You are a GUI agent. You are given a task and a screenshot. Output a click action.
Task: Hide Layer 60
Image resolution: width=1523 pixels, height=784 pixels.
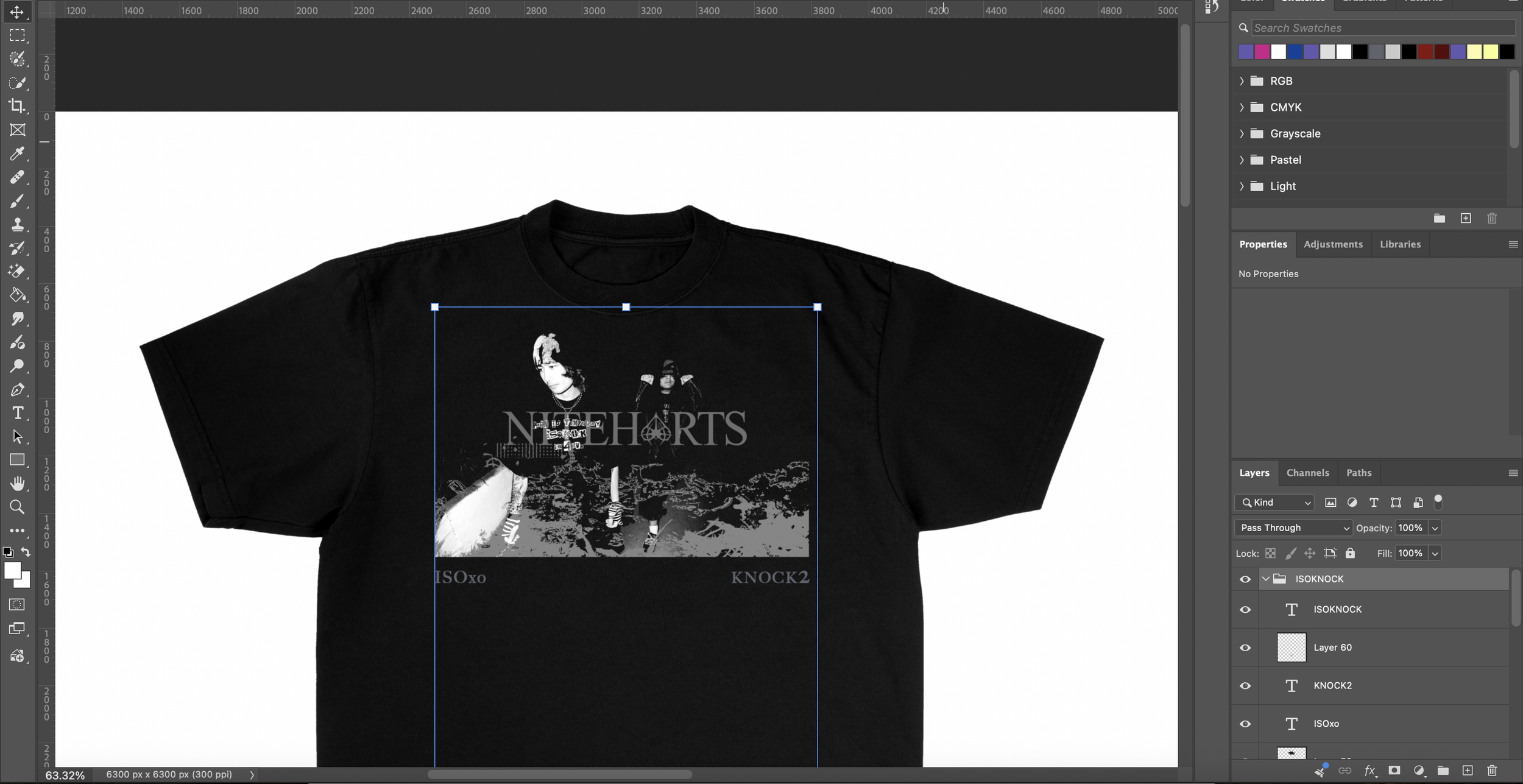coord(1245,648)
